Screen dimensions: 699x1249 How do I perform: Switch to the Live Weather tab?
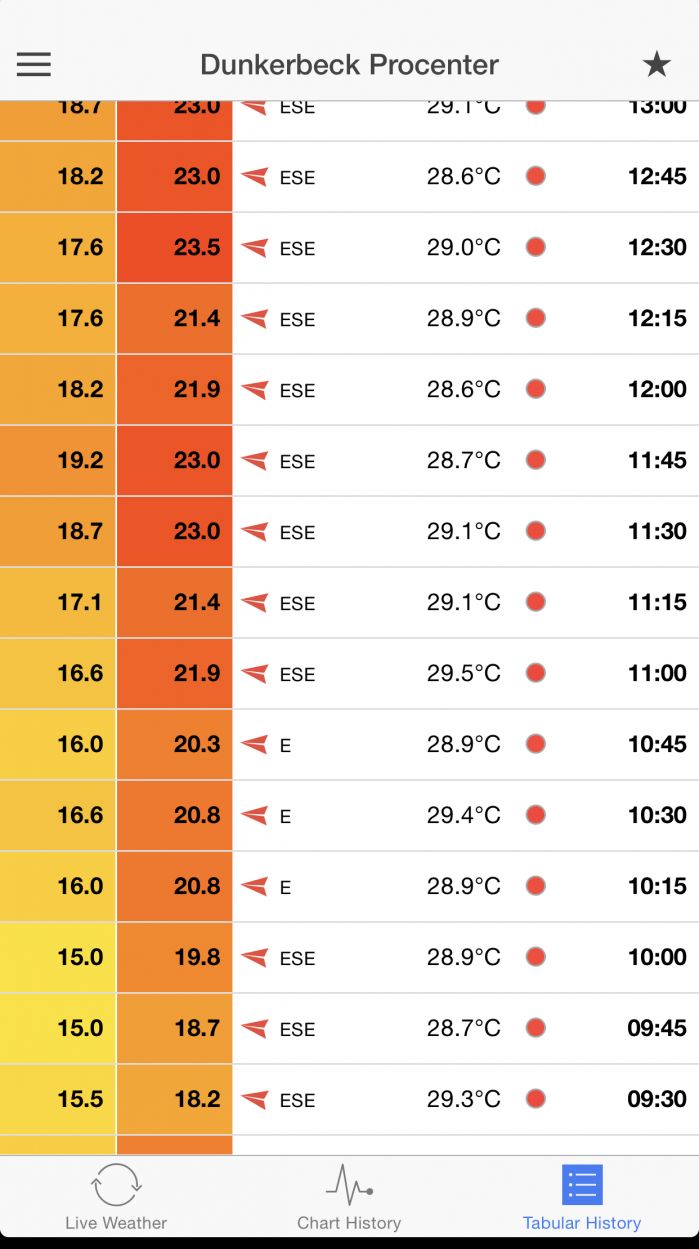[x=116, y=1222]
